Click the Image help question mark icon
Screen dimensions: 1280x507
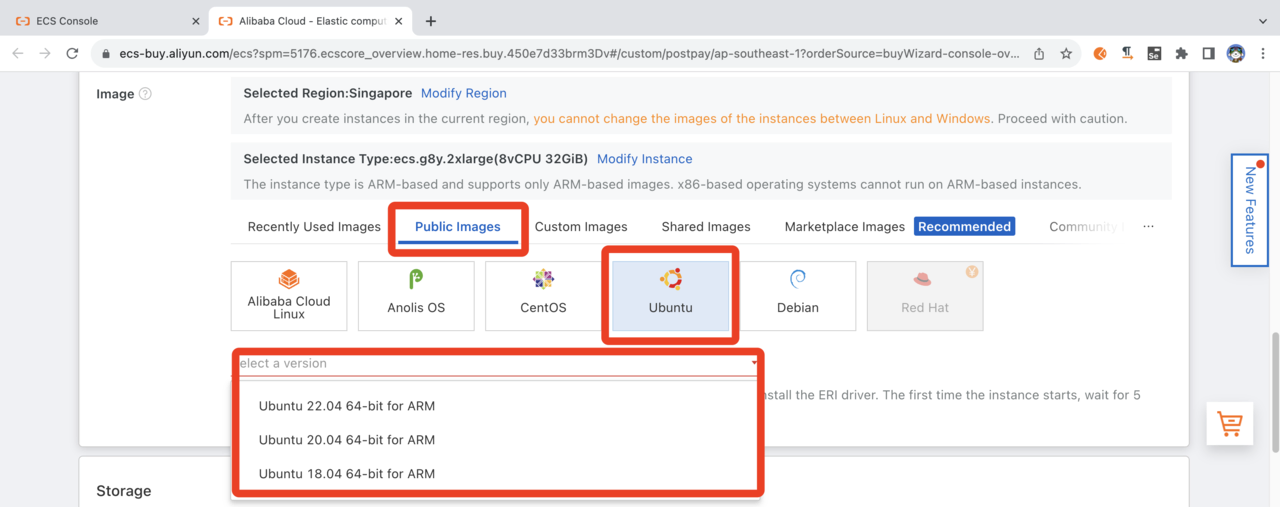pyautogui.click(x=145, y=94)
